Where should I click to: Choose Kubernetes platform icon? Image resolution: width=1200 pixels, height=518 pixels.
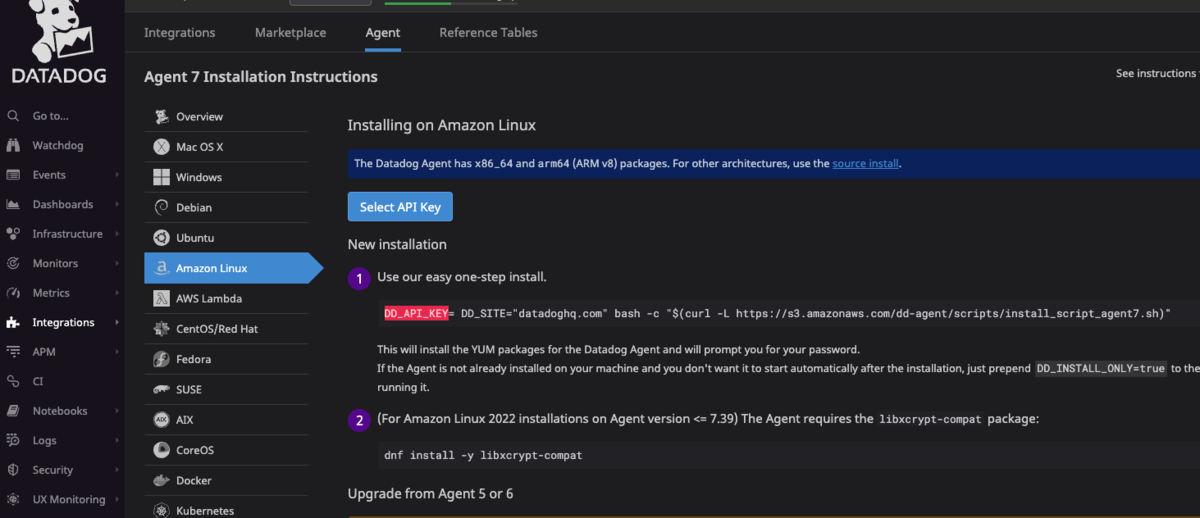[161, 510]
